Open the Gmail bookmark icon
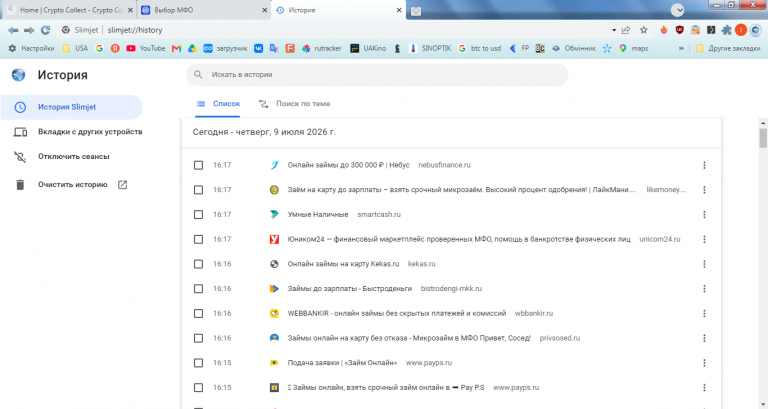Viewport: 768px width, 409px height. click(x=176, y=48)
